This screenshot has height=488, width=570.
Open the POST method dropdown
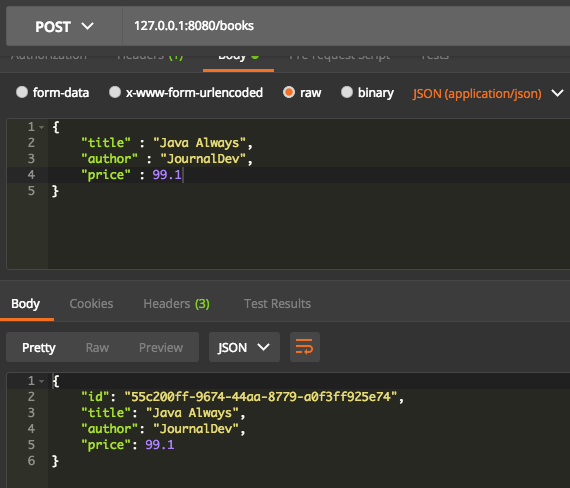pyautogui.click(x=64, y=26)
